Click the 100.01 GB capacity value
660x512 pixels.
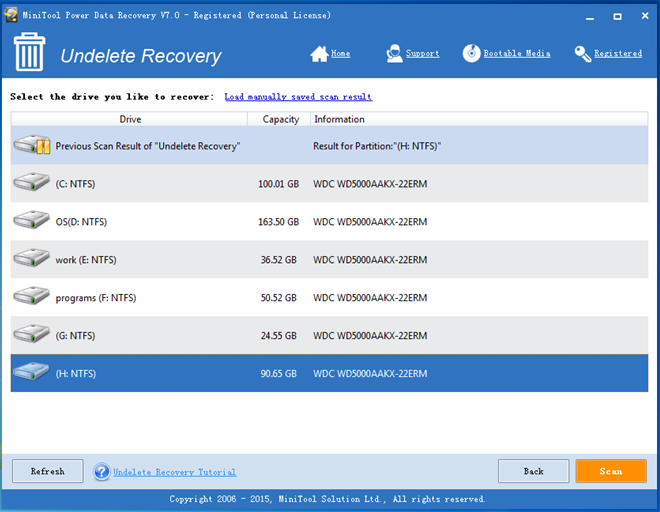[x=278, y=184]
